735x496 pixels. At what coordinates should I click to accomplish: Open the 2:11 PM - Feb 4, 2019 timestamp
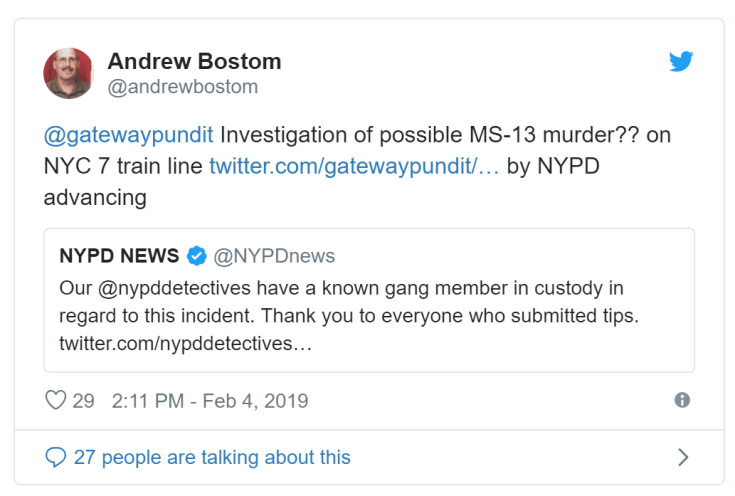(210, 401)
